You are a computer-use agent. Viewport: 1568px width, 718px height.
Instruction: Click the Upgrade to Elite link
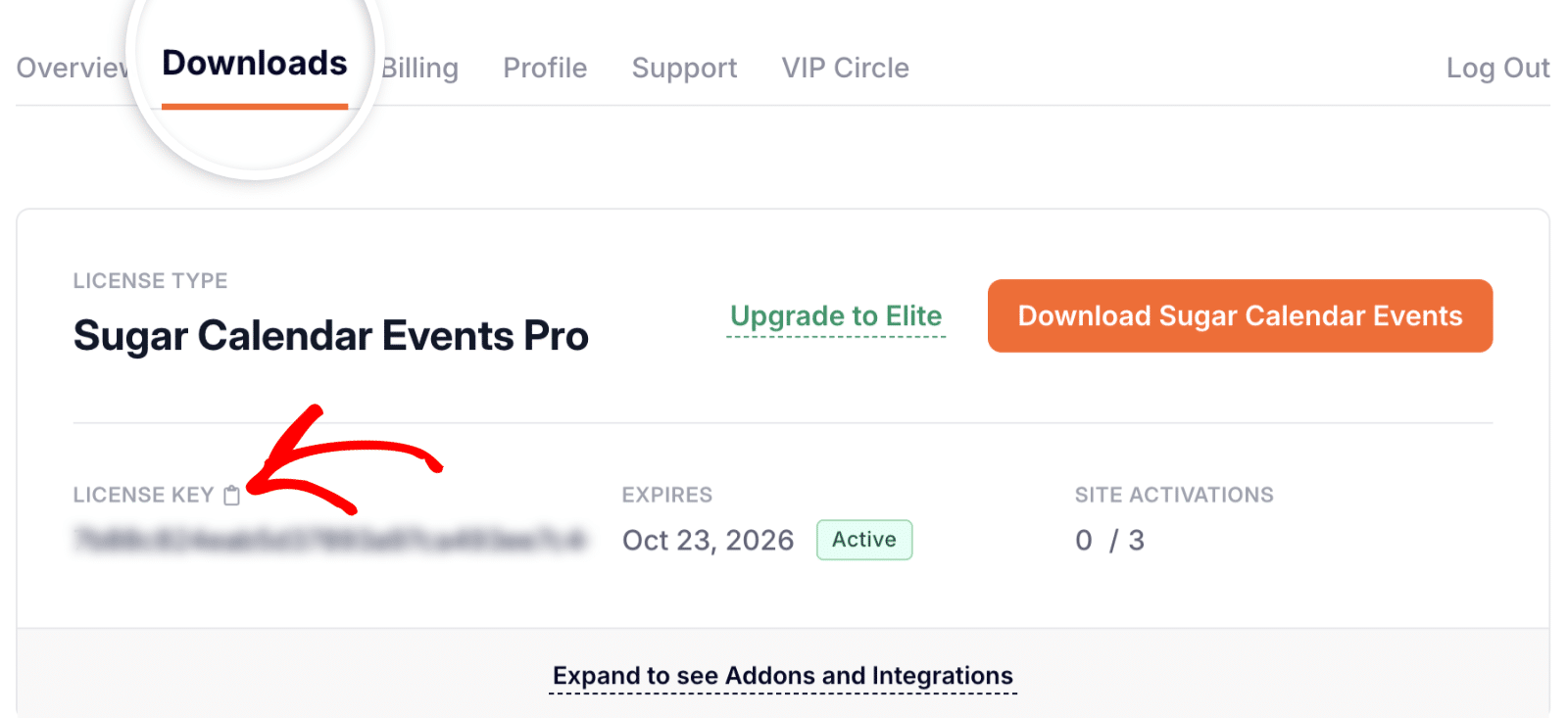(x=836, y=315)
